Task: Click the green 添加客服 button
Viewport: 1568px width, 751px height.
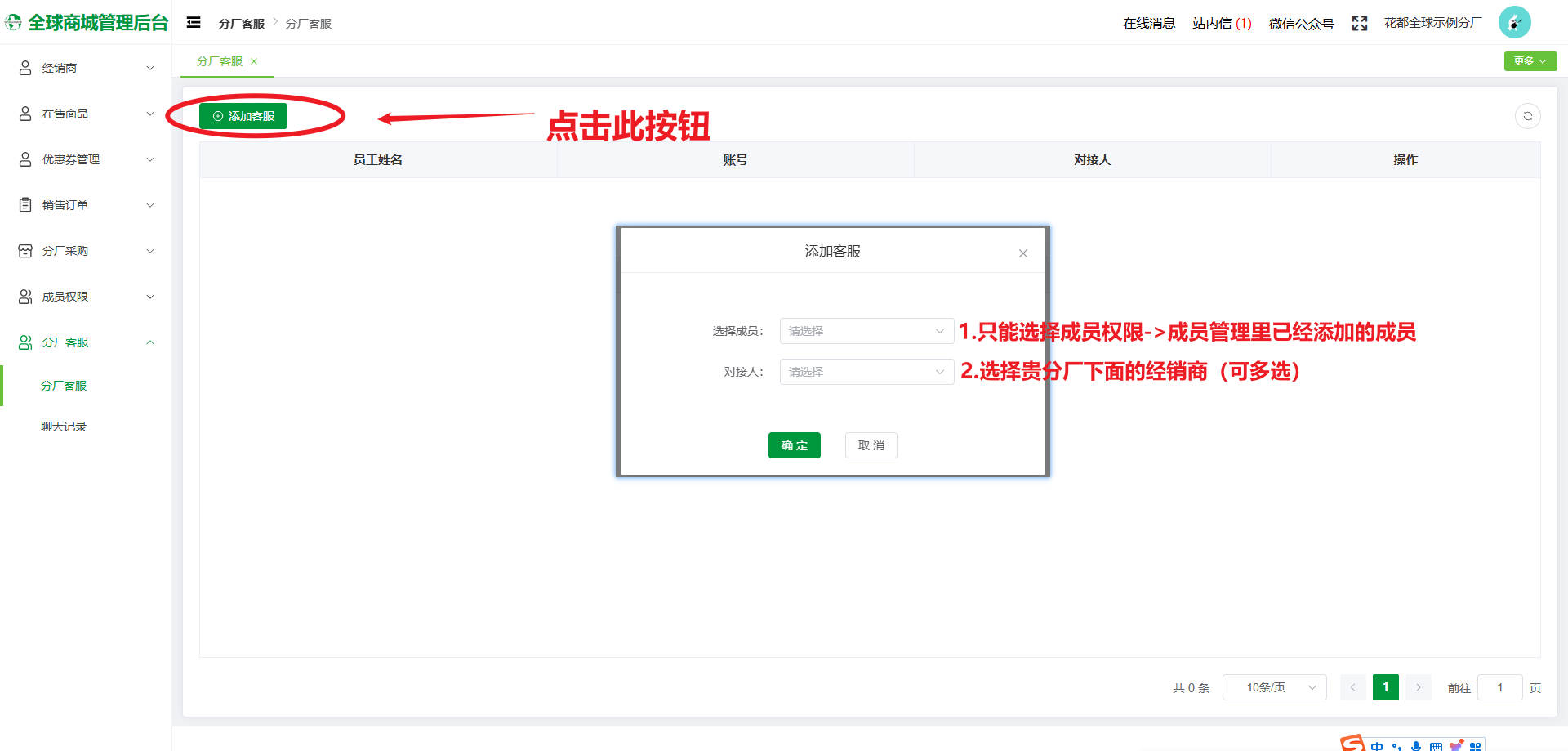Action: coord(243,116)
